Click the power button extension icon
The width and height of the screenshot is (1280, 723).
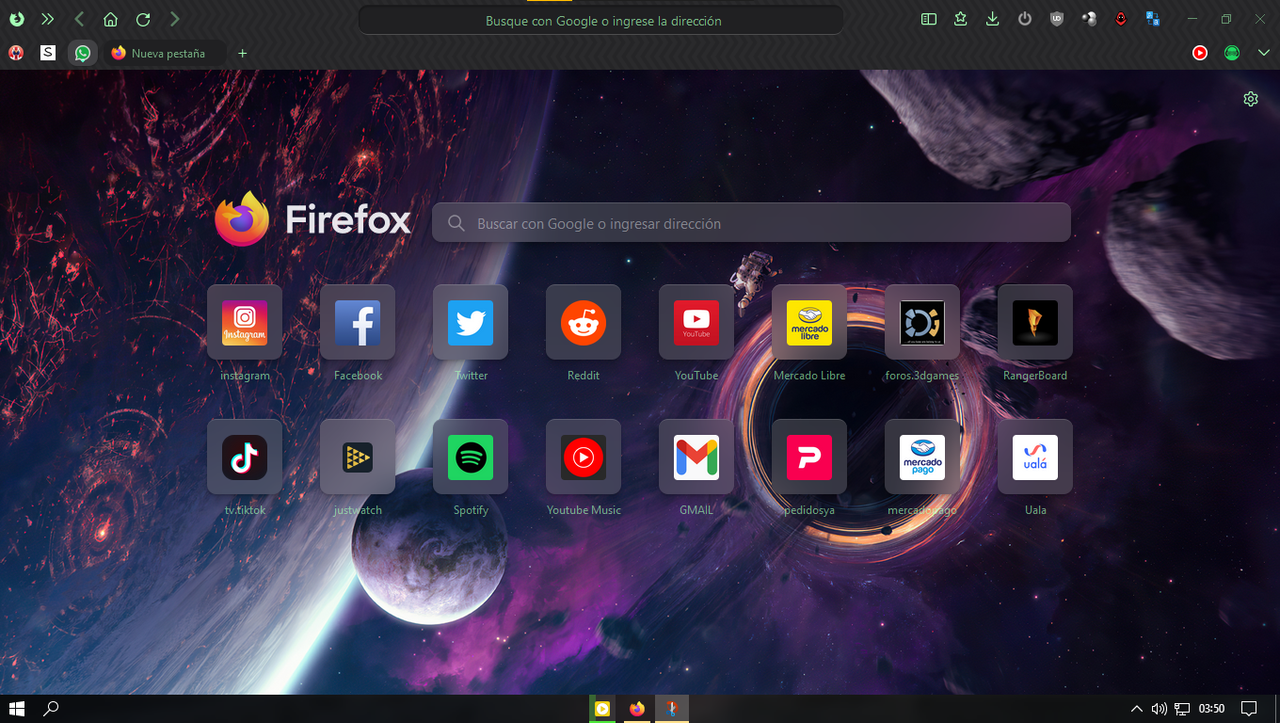1024,19
